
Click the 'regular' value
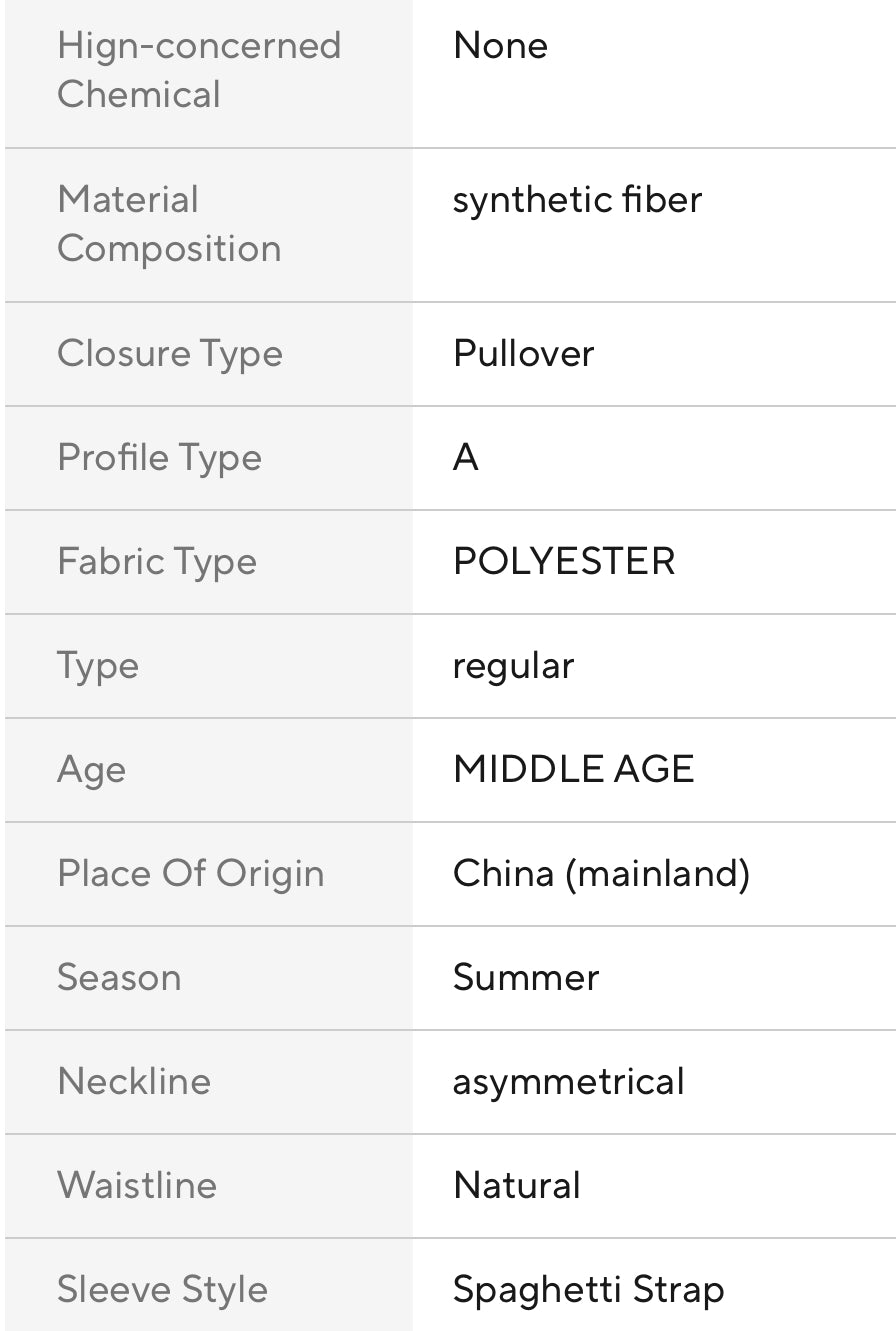513,666
